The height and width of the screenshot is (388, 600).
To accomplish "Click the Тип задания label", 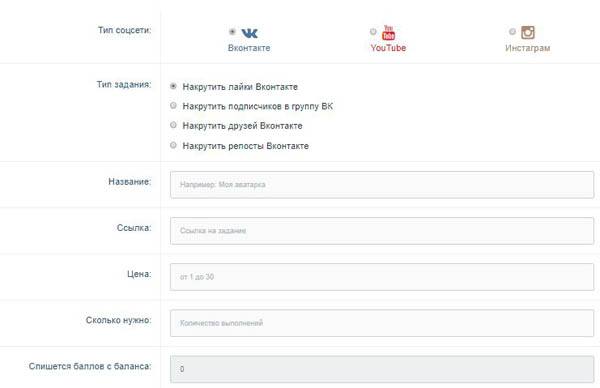I will point(124,84).
